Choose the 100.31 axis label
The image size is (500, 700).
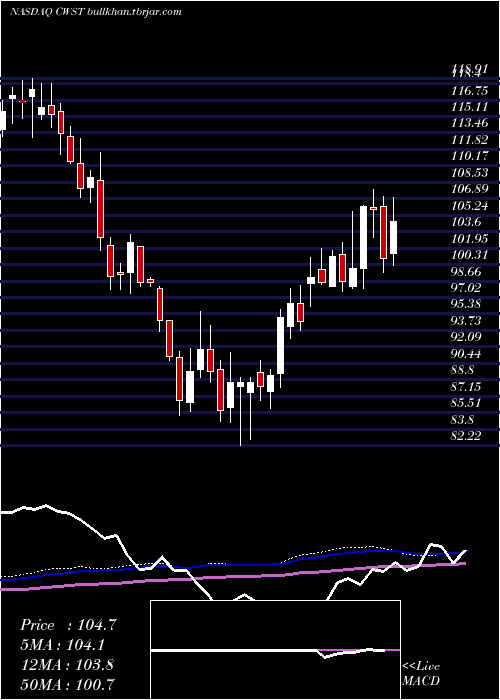point(469,255)
